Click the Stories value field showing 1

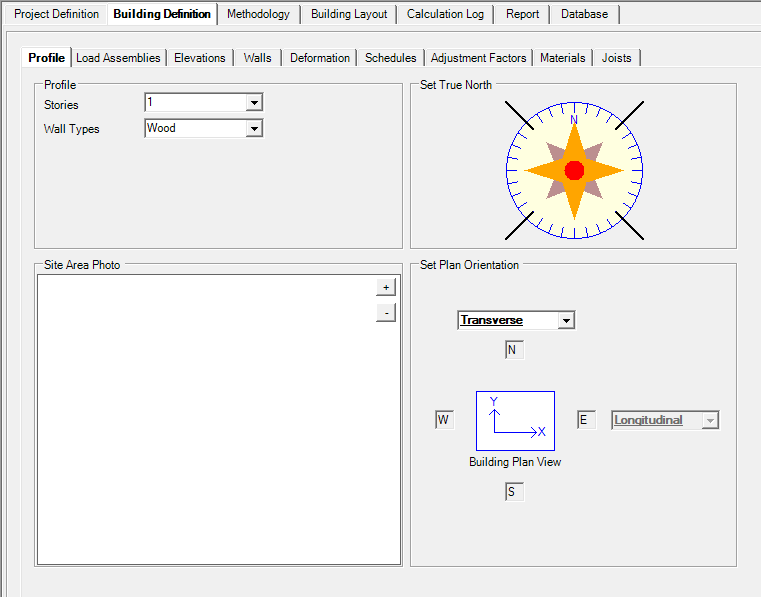coord(196,102)
